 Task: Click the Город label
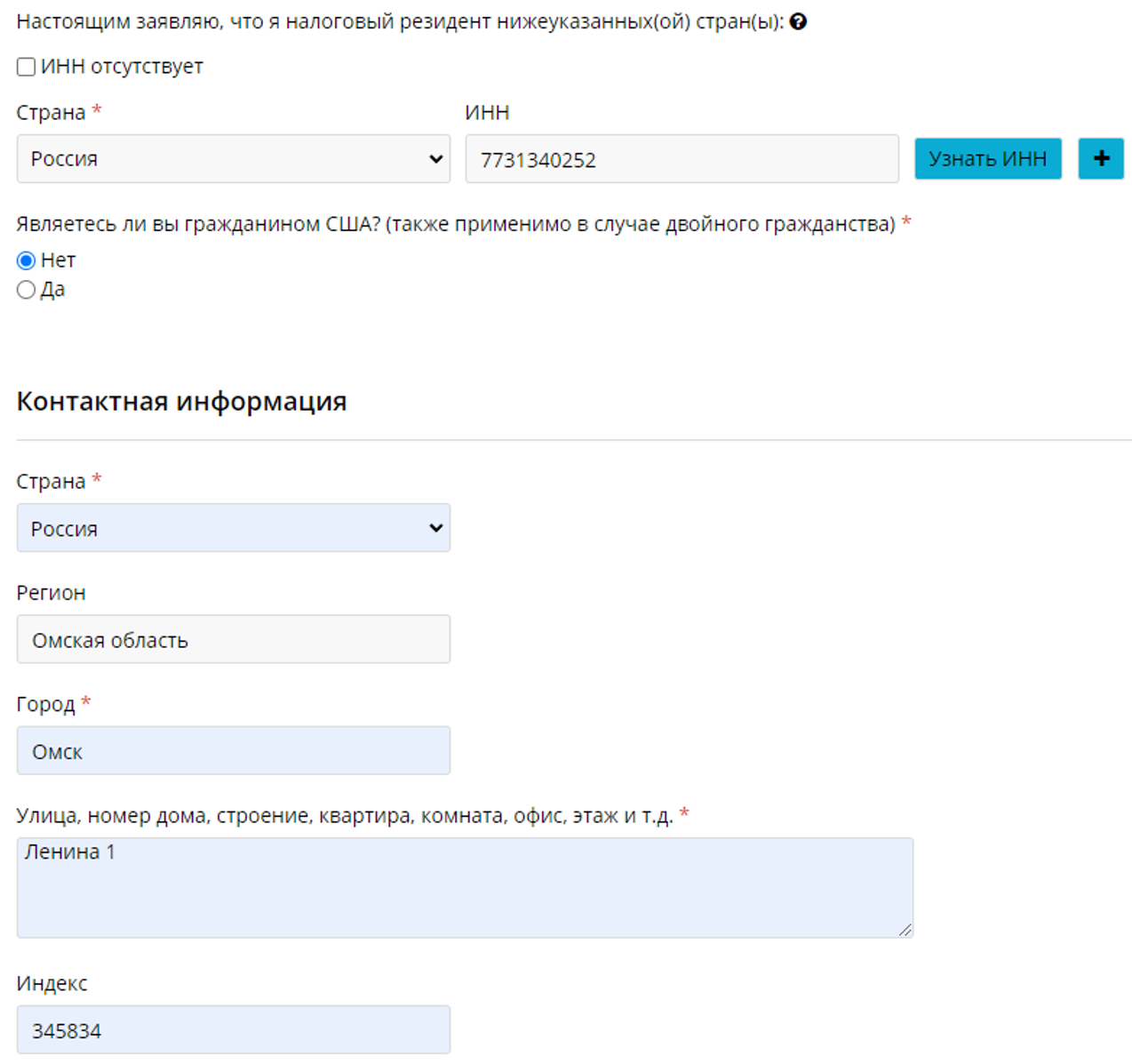(x=46, y=704)
